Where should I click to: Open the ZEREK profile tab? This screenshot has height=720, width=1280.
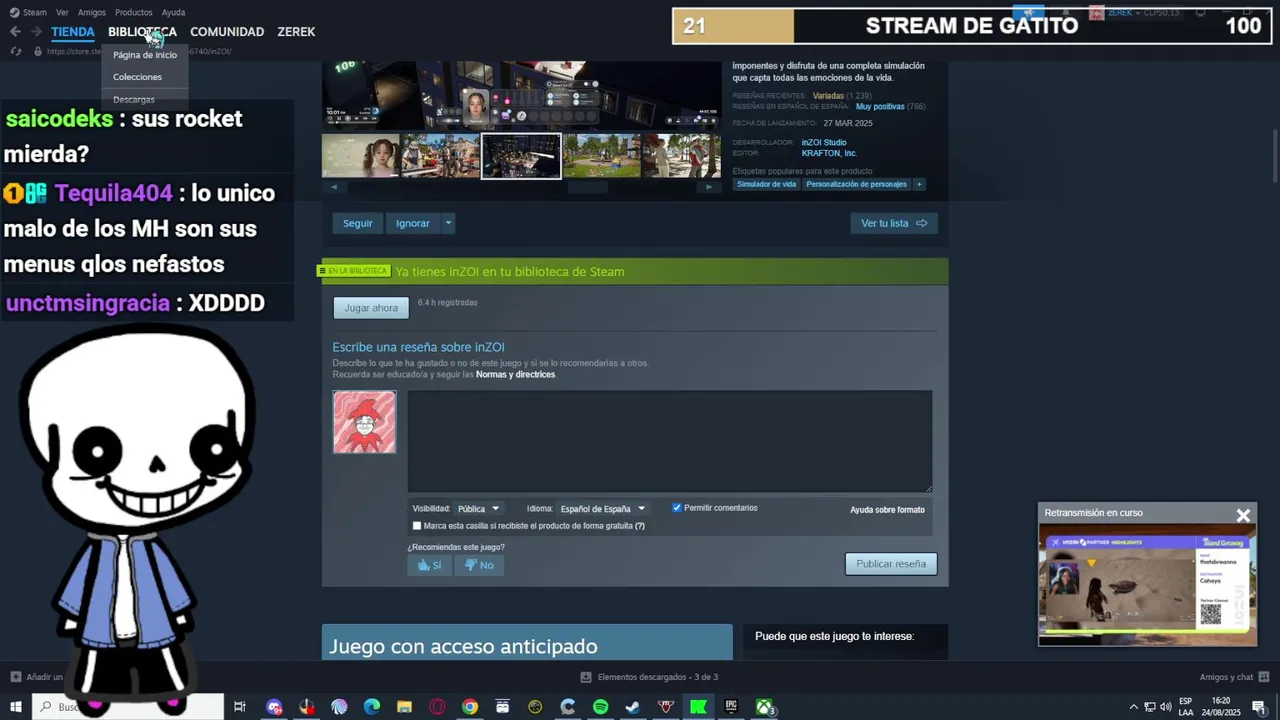click(296, 32)
